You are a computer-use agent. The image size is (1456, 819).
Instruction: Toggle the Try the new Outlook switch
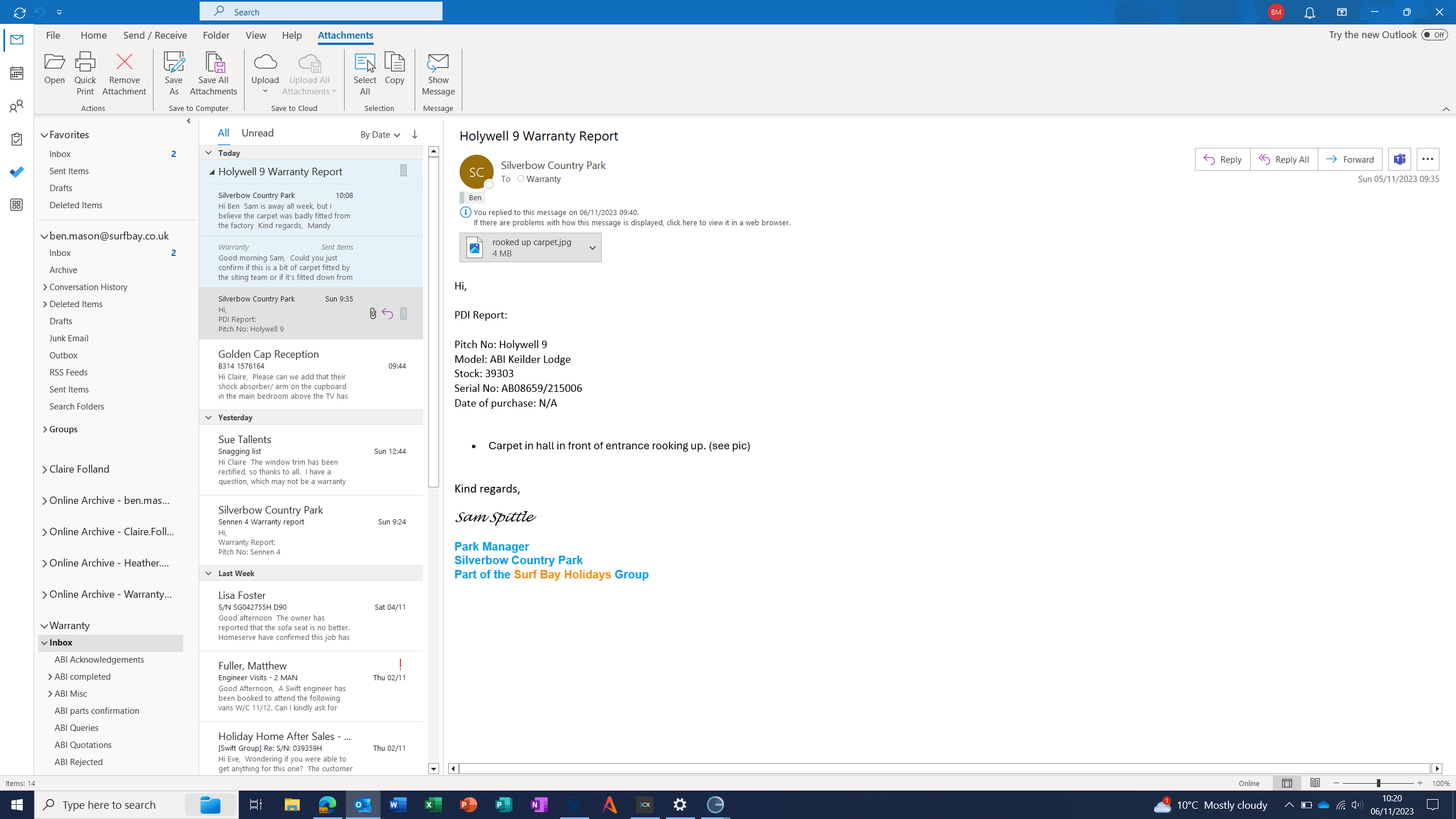pos(1434,35)
